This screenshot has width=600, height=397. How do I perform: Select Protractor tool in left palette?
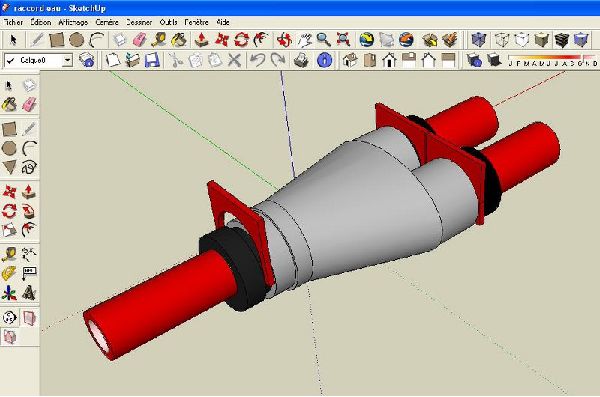[10, 273]
